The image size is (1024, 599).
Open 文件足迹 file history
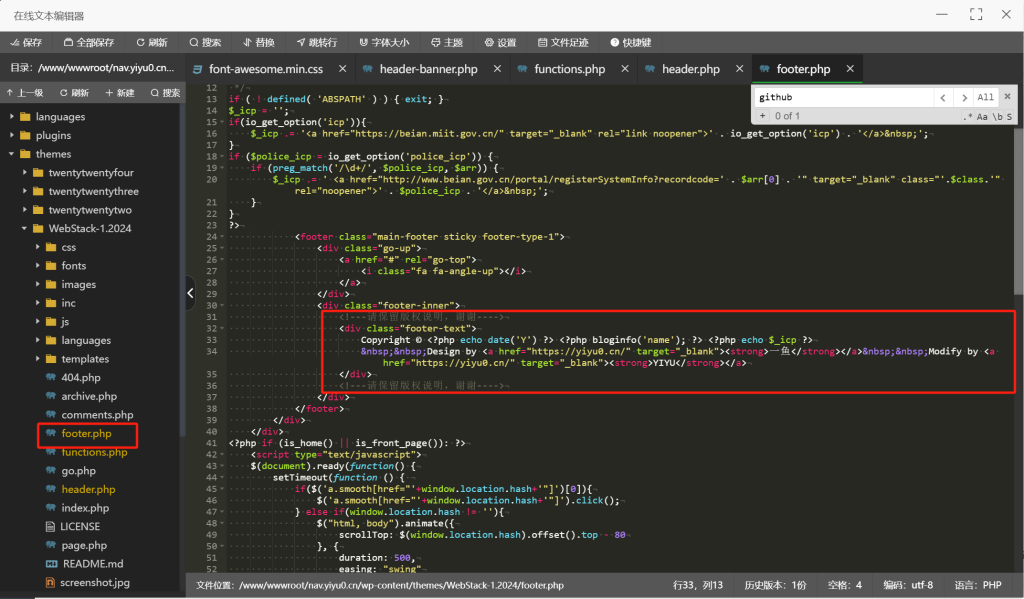click(563, 42)
